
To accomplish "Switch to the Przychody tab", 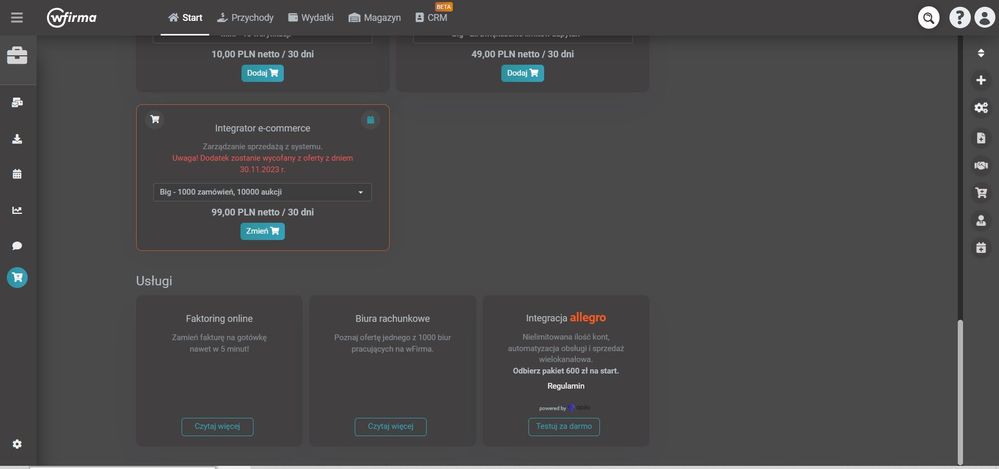I will point(245,17).
